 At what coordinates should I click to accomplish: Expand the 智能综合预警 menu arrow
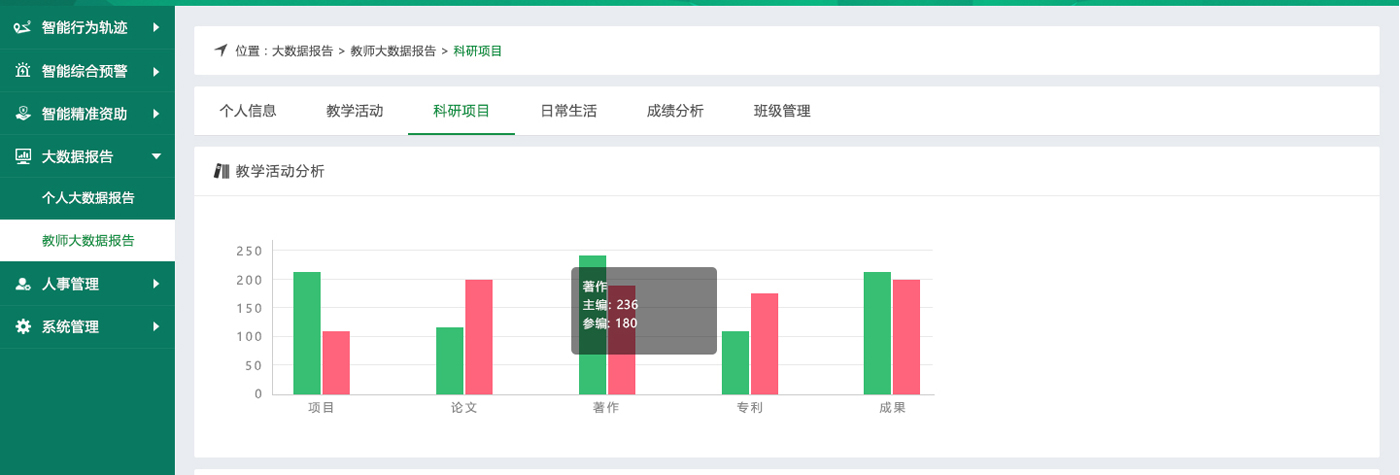[156, 71]
